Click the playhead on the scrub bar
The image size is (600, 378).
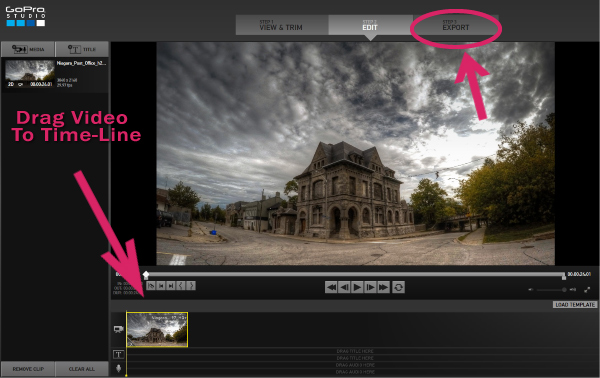(x=146, y=275)
